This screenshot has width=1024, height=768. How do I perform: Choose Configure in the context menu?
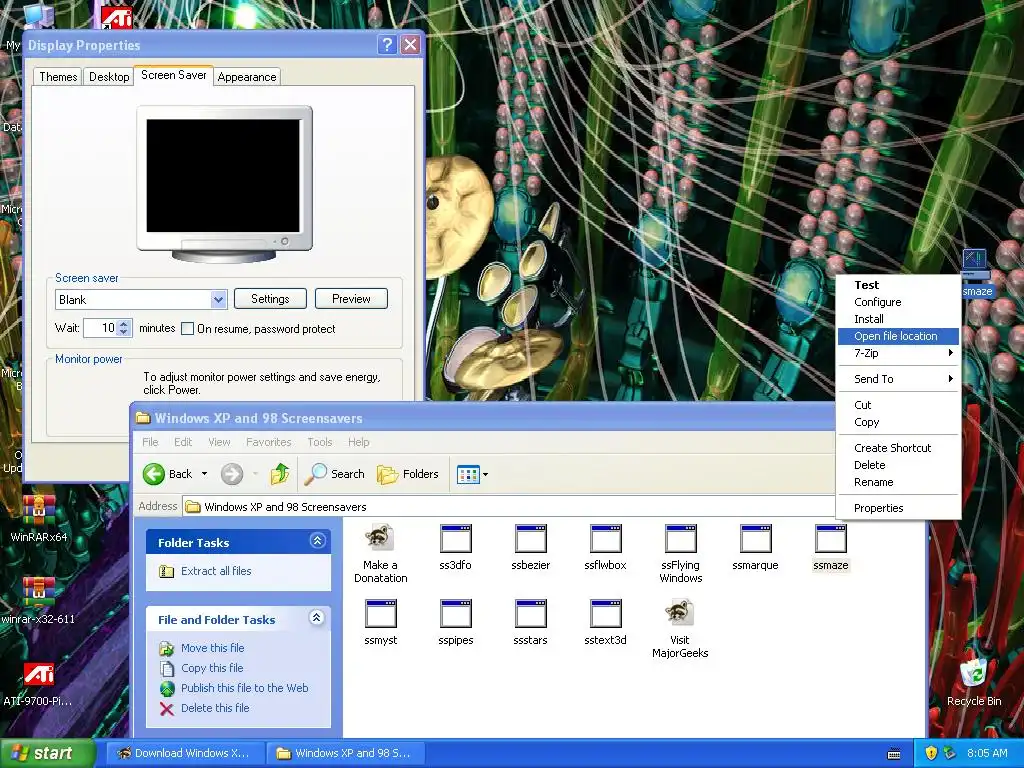pos(898,302)
